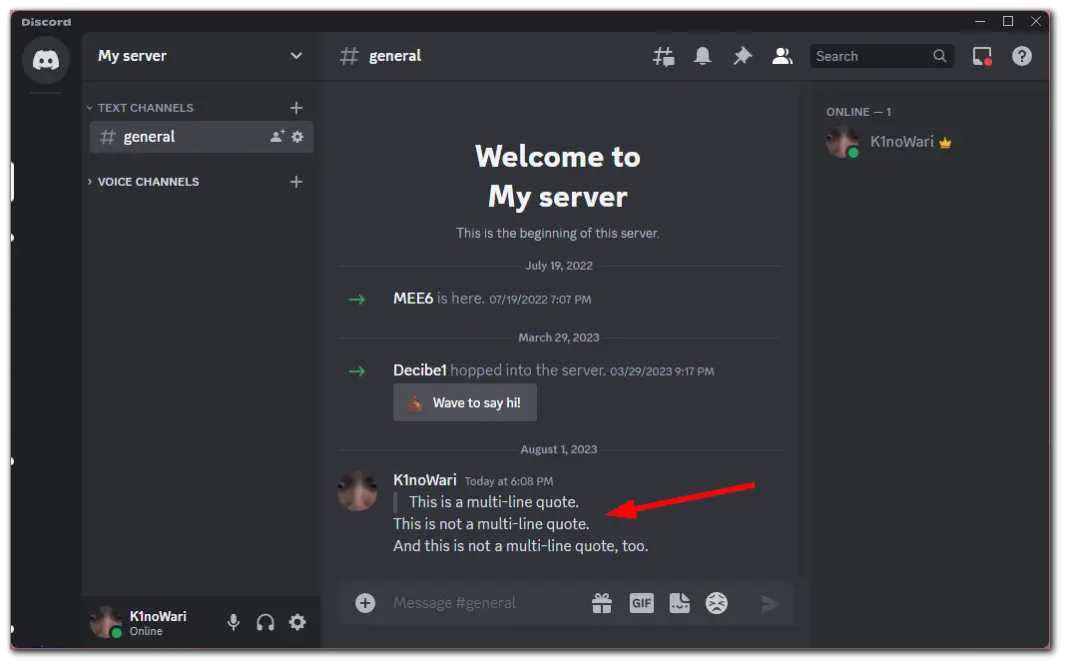The image size is (1068, 667).
Task: Deafen with the headphones toggle
Action: [265, 621]
